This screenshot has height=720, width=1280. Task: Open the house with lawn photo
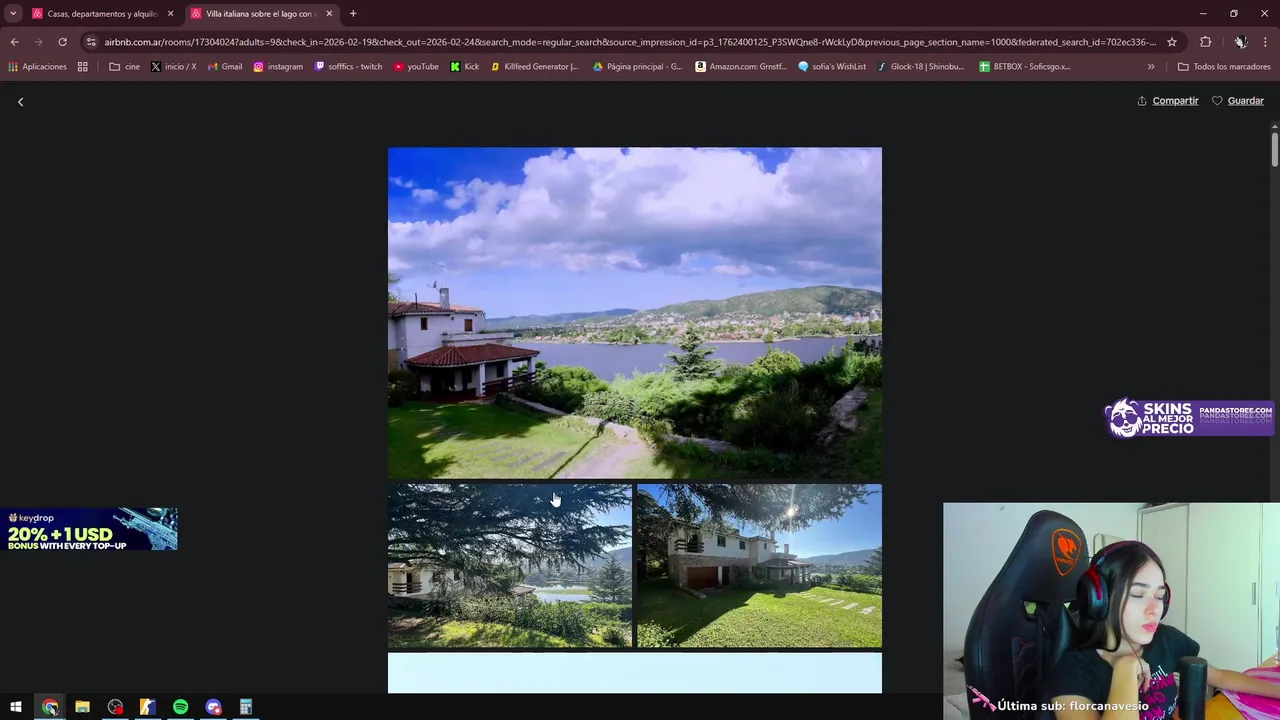pos(760,566)
